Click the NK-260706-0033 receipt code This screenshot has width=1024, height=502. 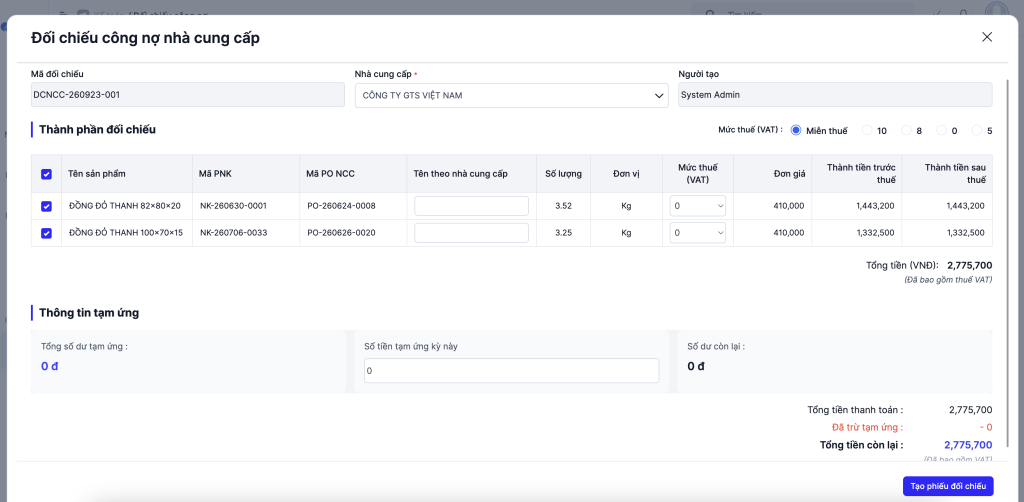[x=234, y=232]
